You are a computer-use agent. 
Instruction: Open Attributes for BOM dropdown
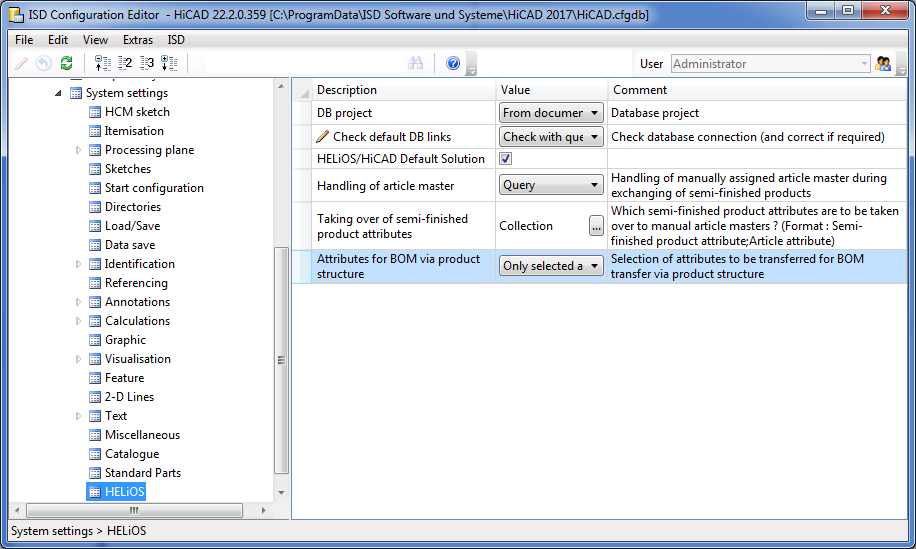pos(551,266)
